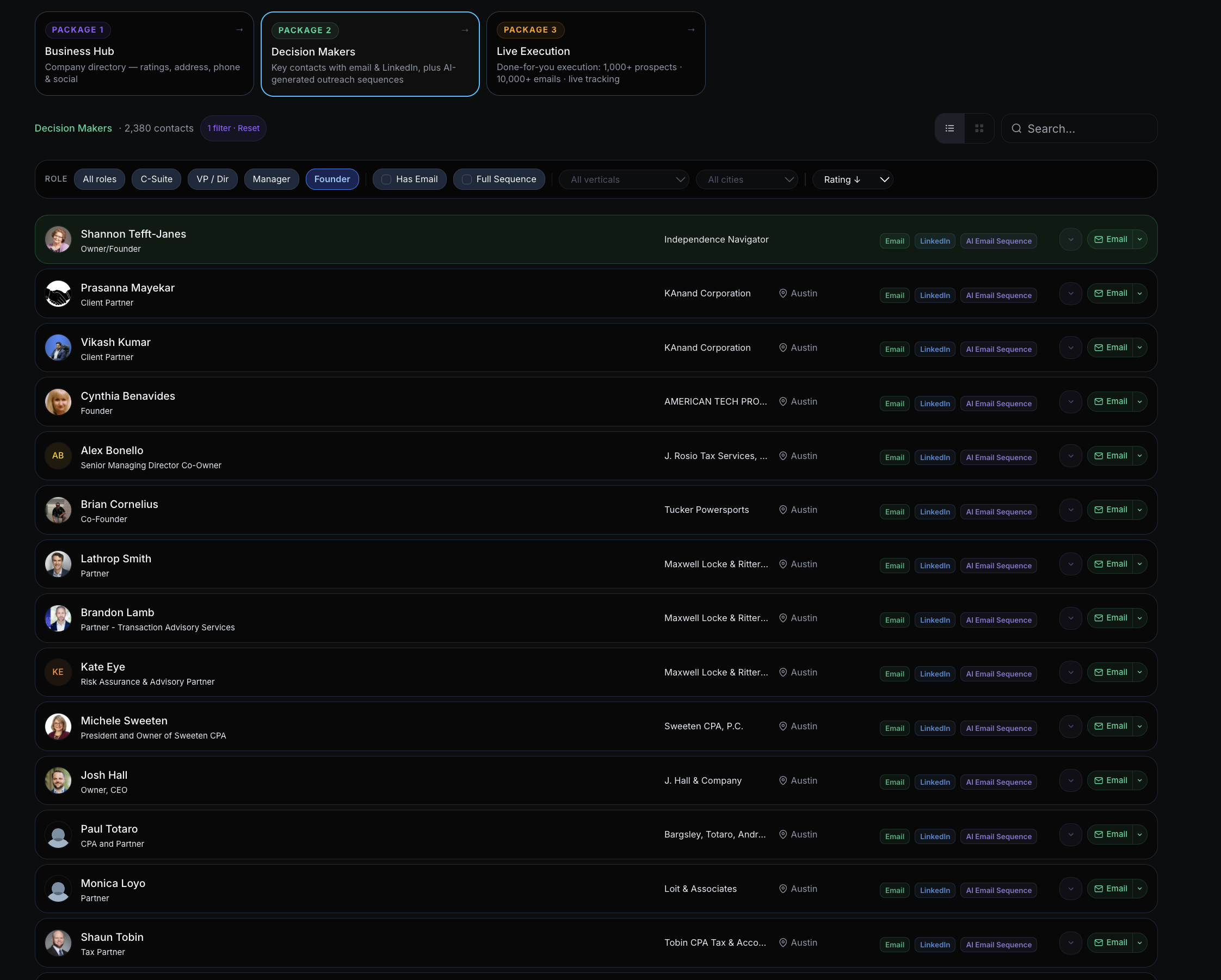The image size is (1221, 980).
Task: Click AI Email Sequence tag for Lathrop Smith
Action: [x=998, y=566]
